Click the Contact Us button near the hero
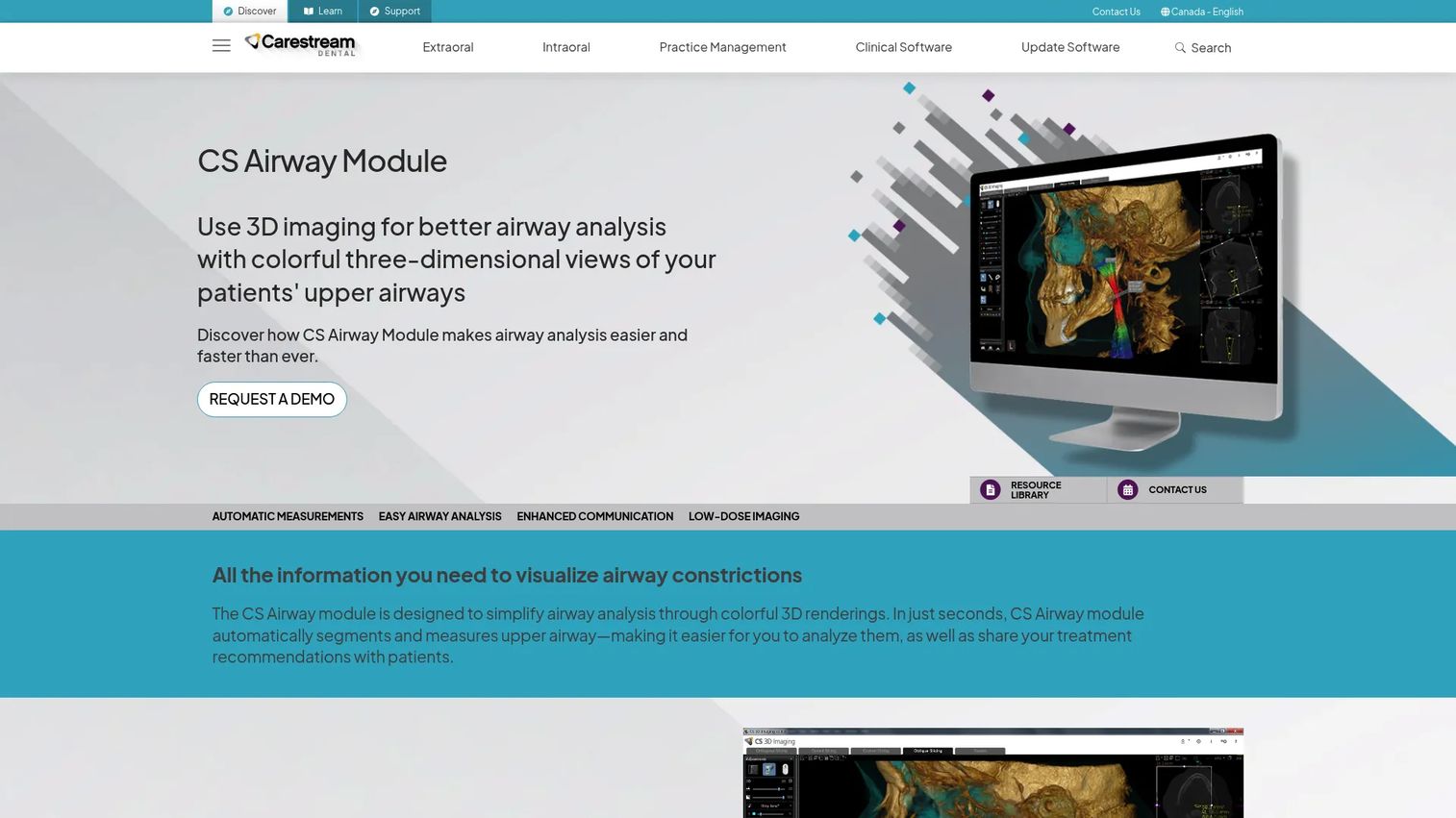This screenshot has height=818, width=1456. [x=1175, y=489]
